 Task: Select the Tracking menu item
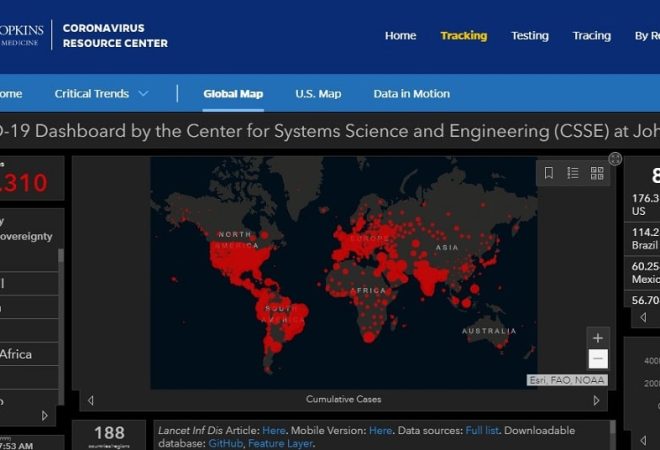click(464, 36)
